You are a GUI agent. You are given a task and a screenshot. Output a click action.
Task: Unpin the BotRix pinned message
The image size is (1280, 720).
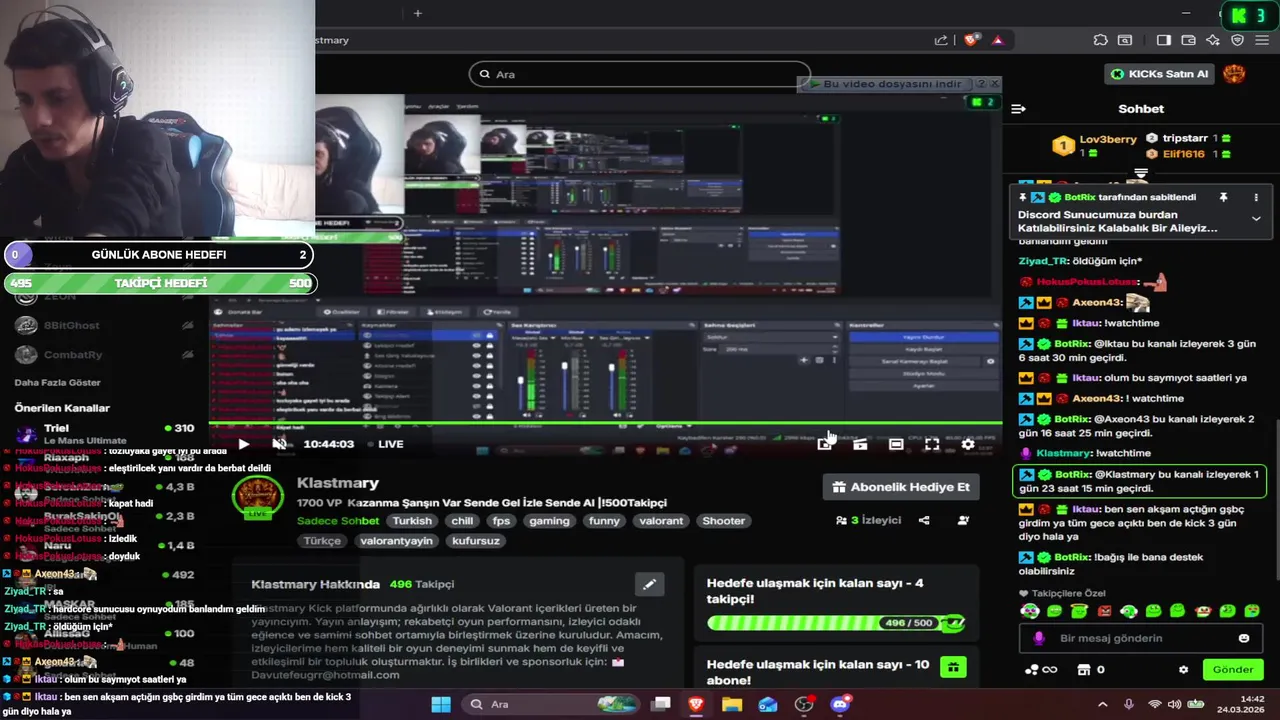(x=1223, y=198)
